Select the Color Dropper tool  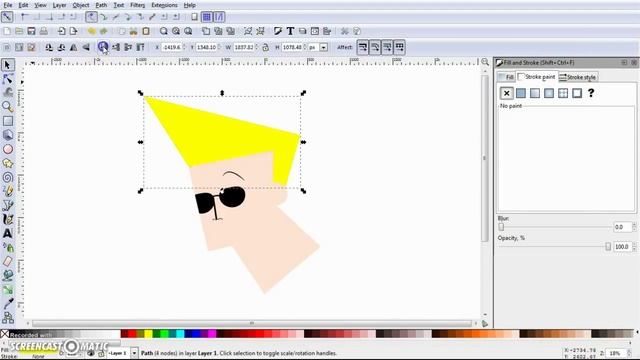click(8, 304)
